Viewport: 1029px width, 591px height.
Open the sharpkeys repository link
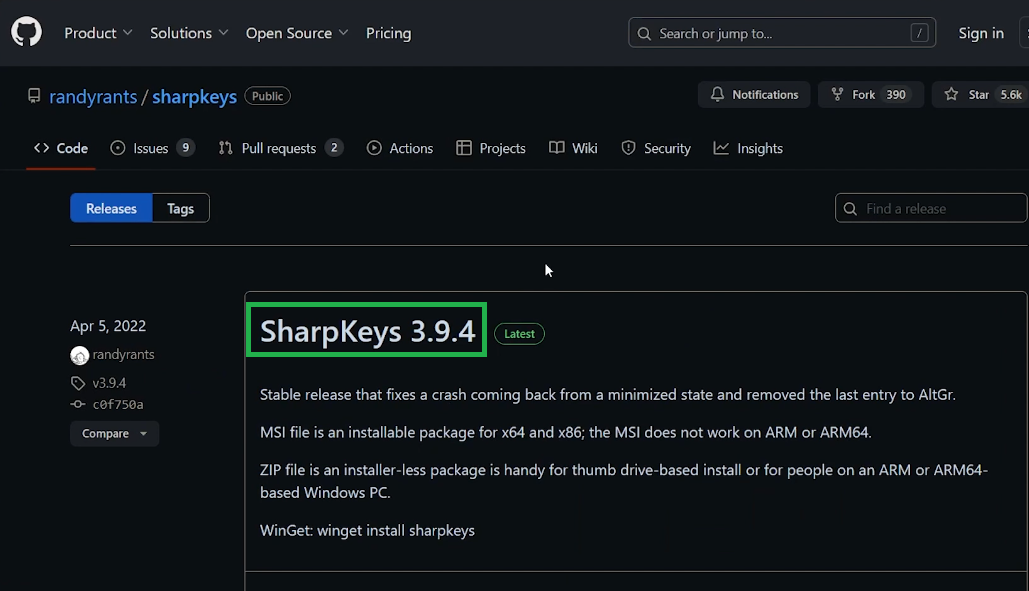pyautogui.click(x=194, y=96)
